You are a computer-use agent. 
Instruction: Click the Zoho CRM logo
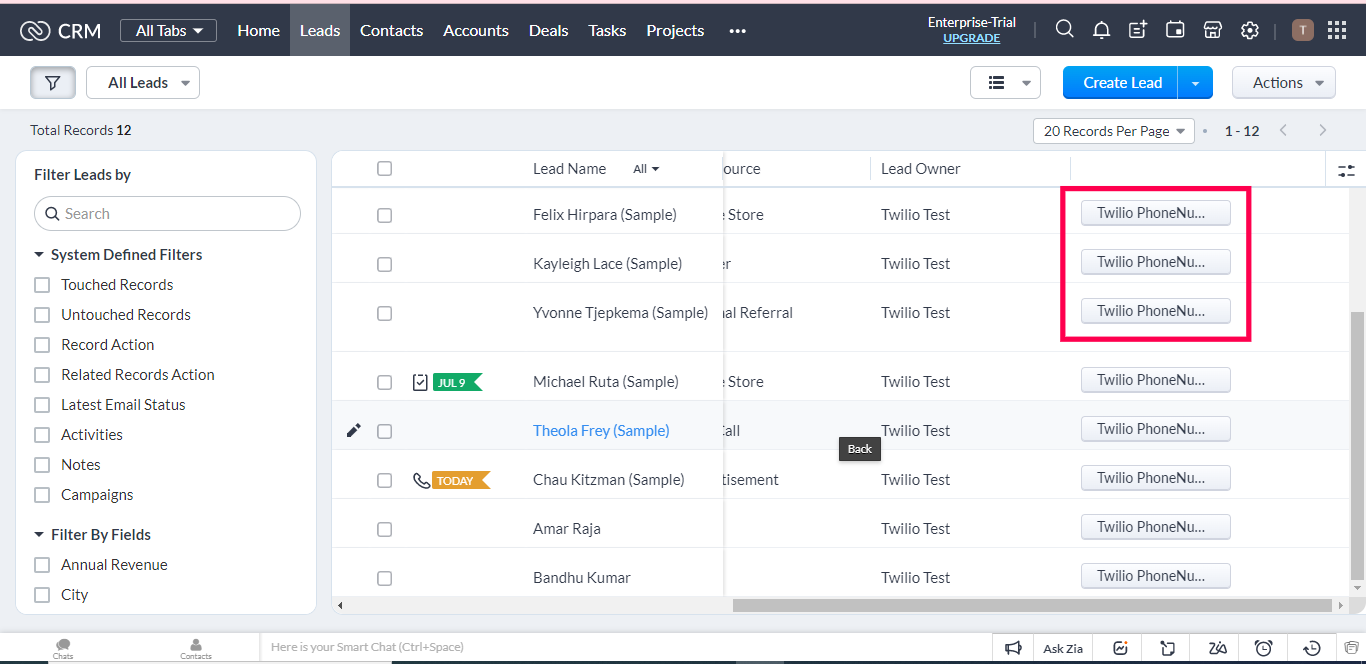[60, 30]
